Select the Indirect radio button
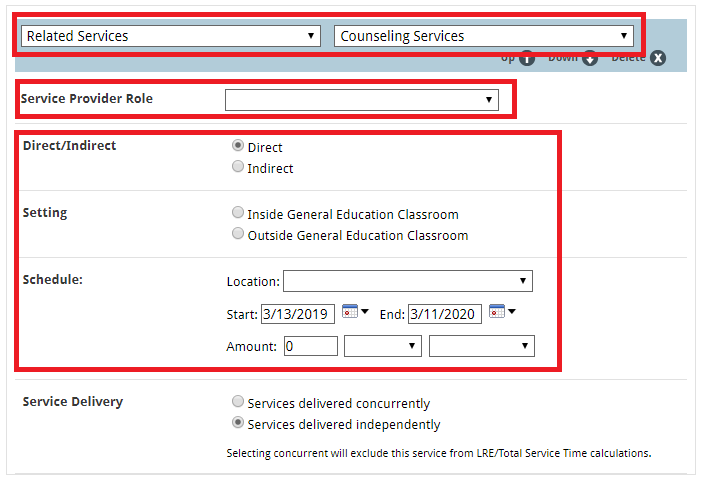Screen dimensions: 716x483 tap(237, 167)
